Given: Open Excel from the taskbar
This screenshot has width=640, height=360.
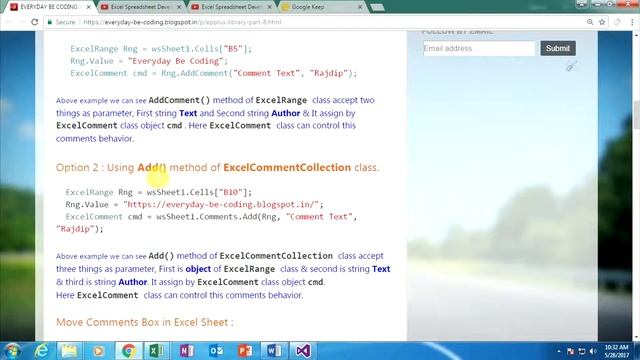Looking at the screenshot, I should 156,351.
